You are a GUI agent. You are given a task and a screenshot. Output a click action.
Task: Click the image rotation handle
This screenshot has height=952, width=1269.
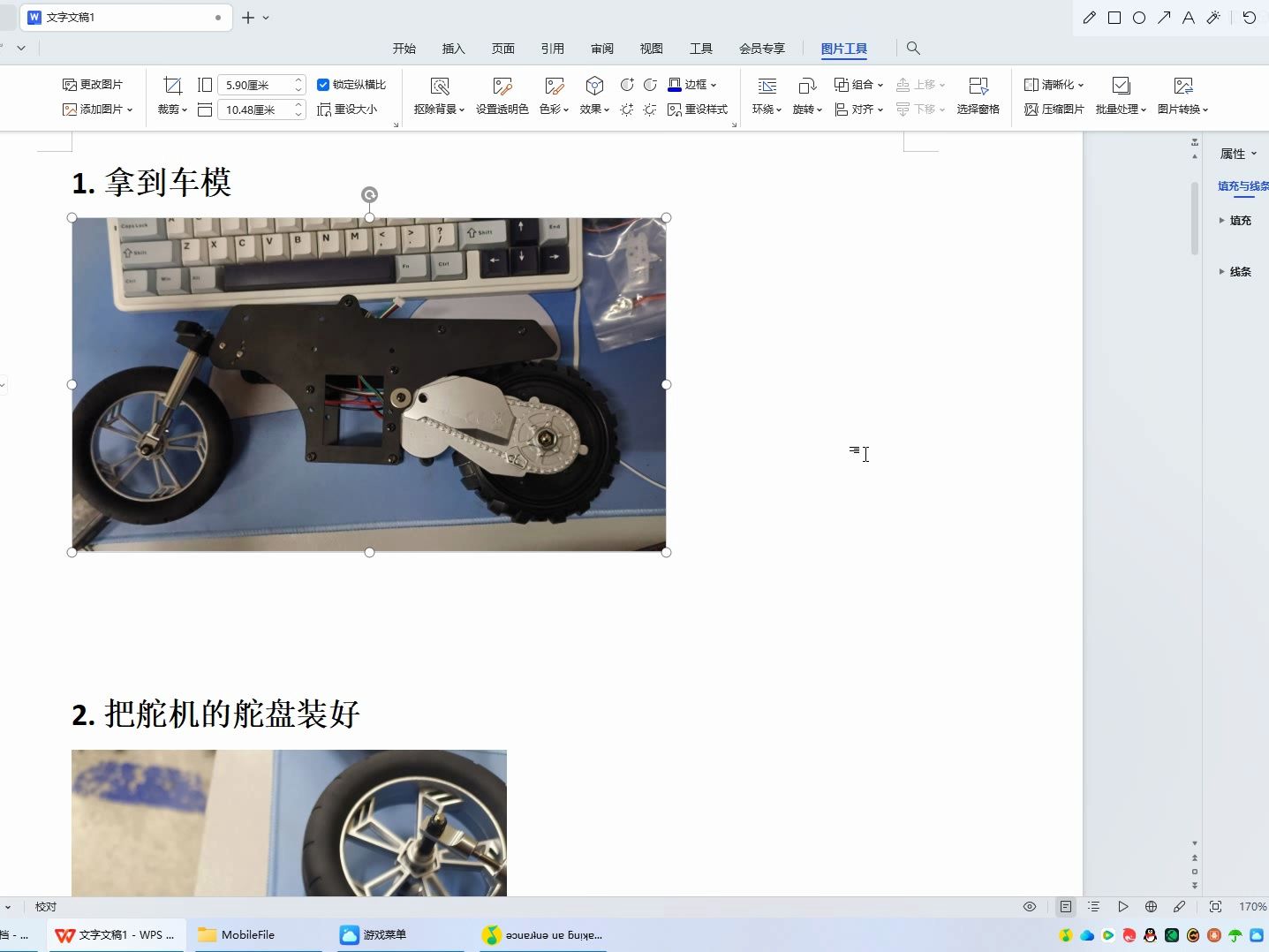tap(369, 194)
